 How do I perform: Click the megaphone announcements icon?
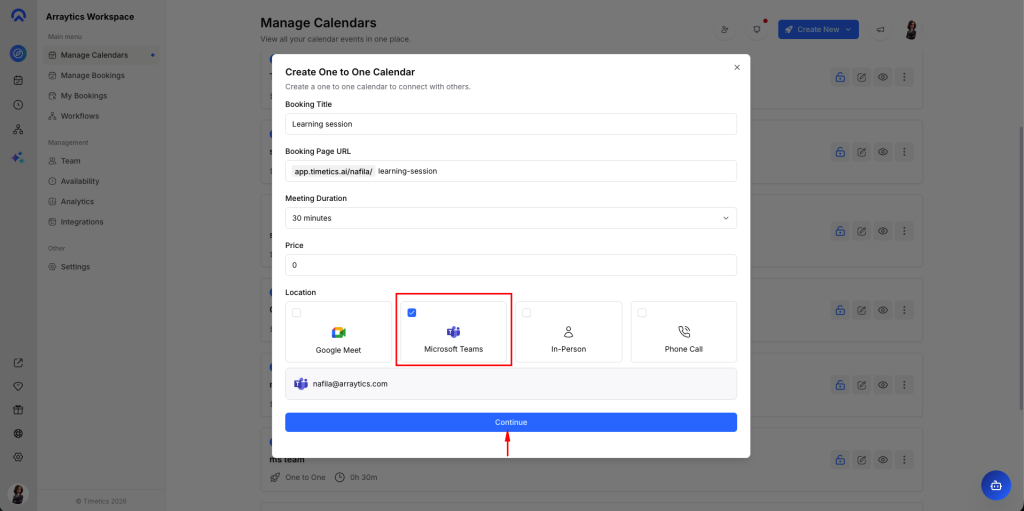tap(881, 30)
